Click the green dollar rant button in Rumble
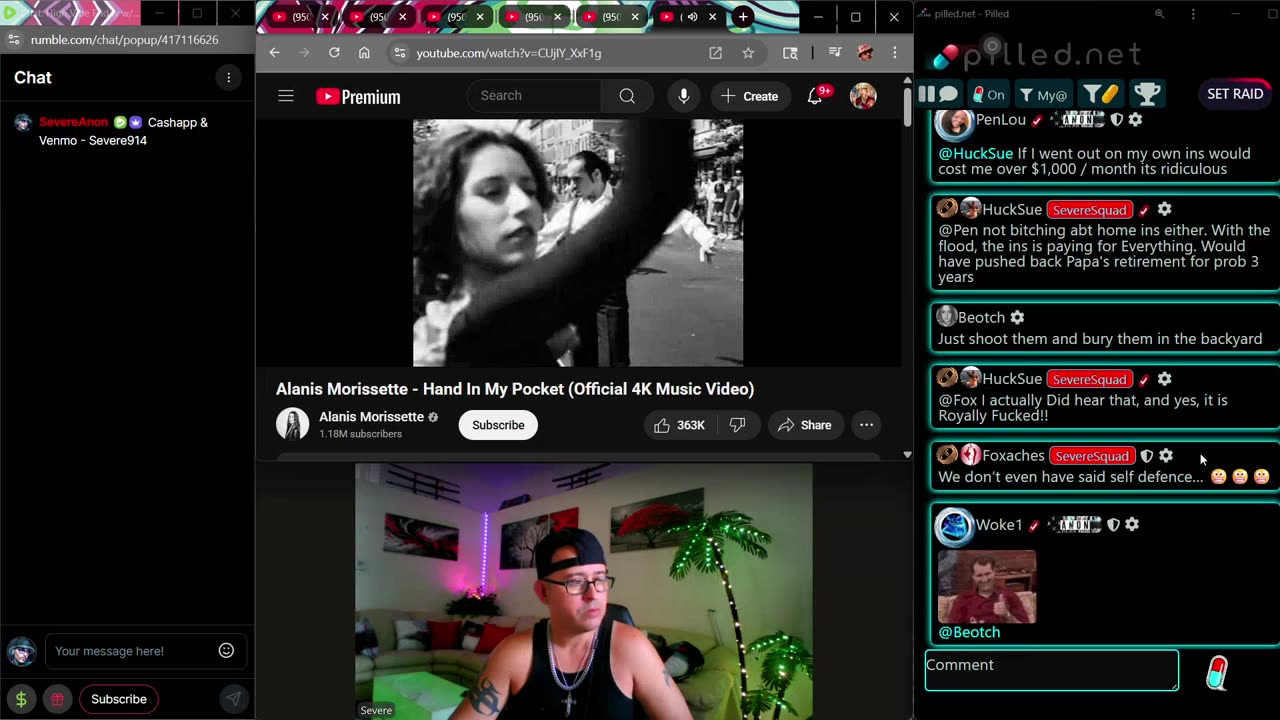The height and width of the screenshot is (720, 1280). 21,699
